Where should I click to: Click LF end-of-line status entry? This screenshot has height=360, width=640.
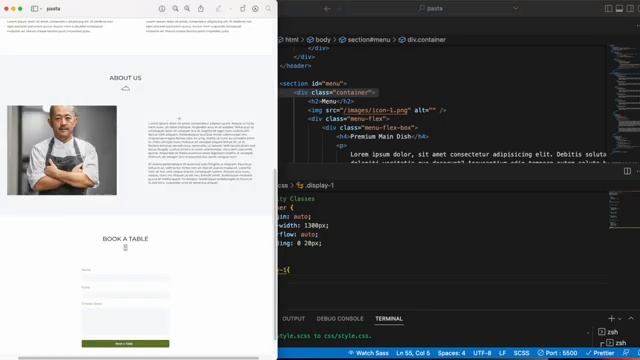(x=502, y=353)
